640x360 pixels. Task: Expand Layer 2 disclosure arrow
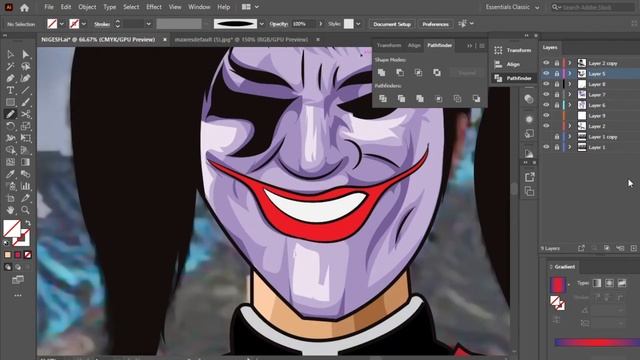(570, 126)
